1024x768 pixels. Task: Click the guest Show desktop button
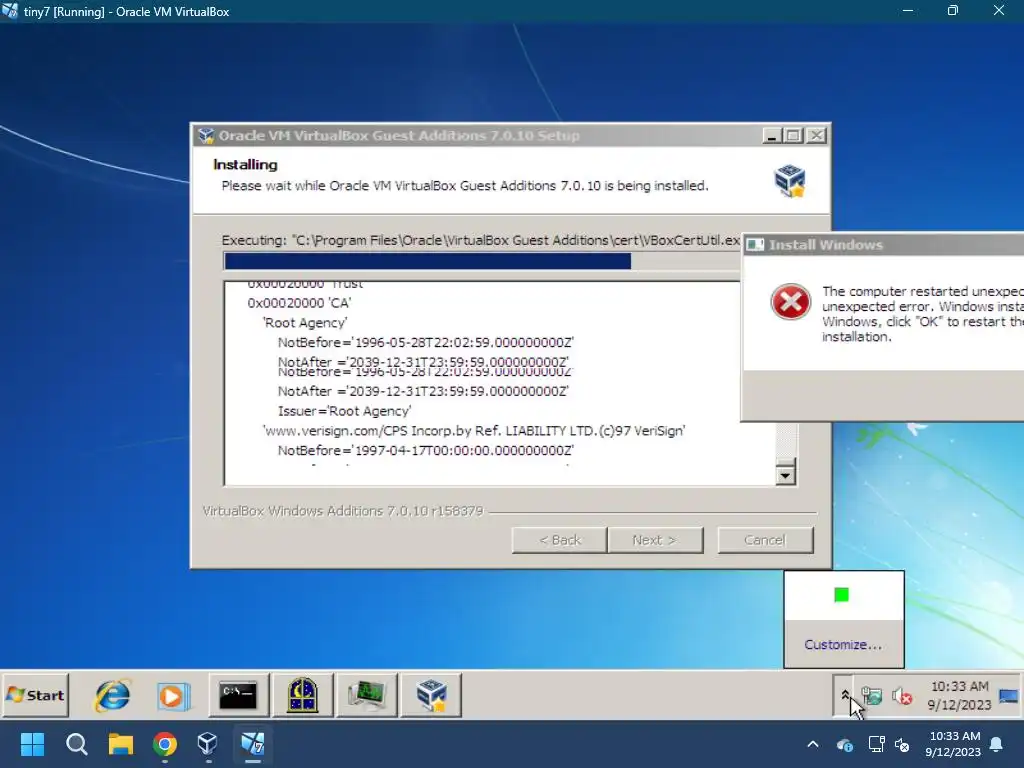1010,696
